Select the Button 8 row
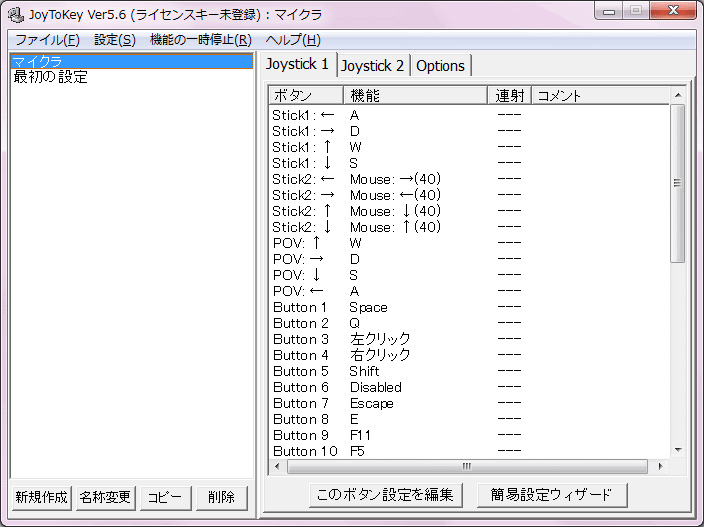This screenshot has height=527, width=704. click(x=469, y=419)
